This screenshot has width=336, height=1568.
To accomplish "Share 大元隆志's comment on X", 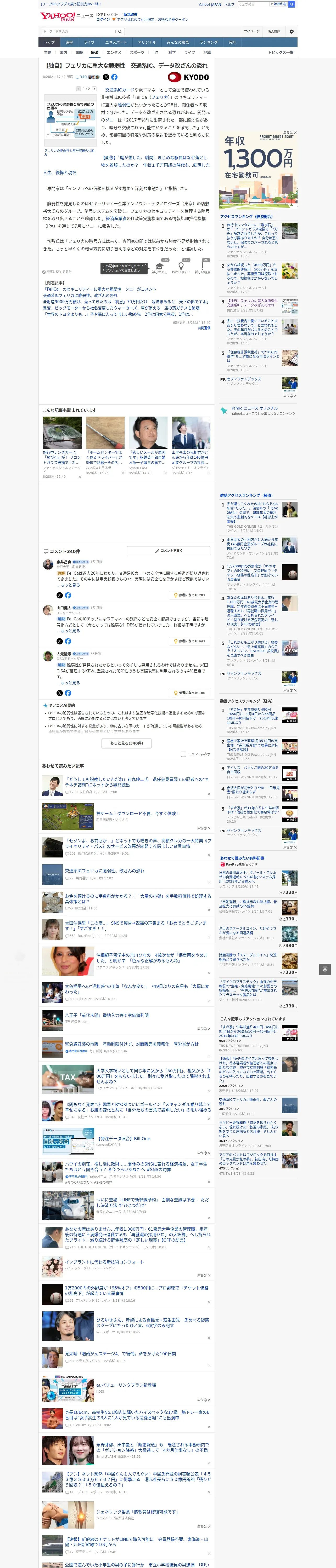I will [59, 693].
